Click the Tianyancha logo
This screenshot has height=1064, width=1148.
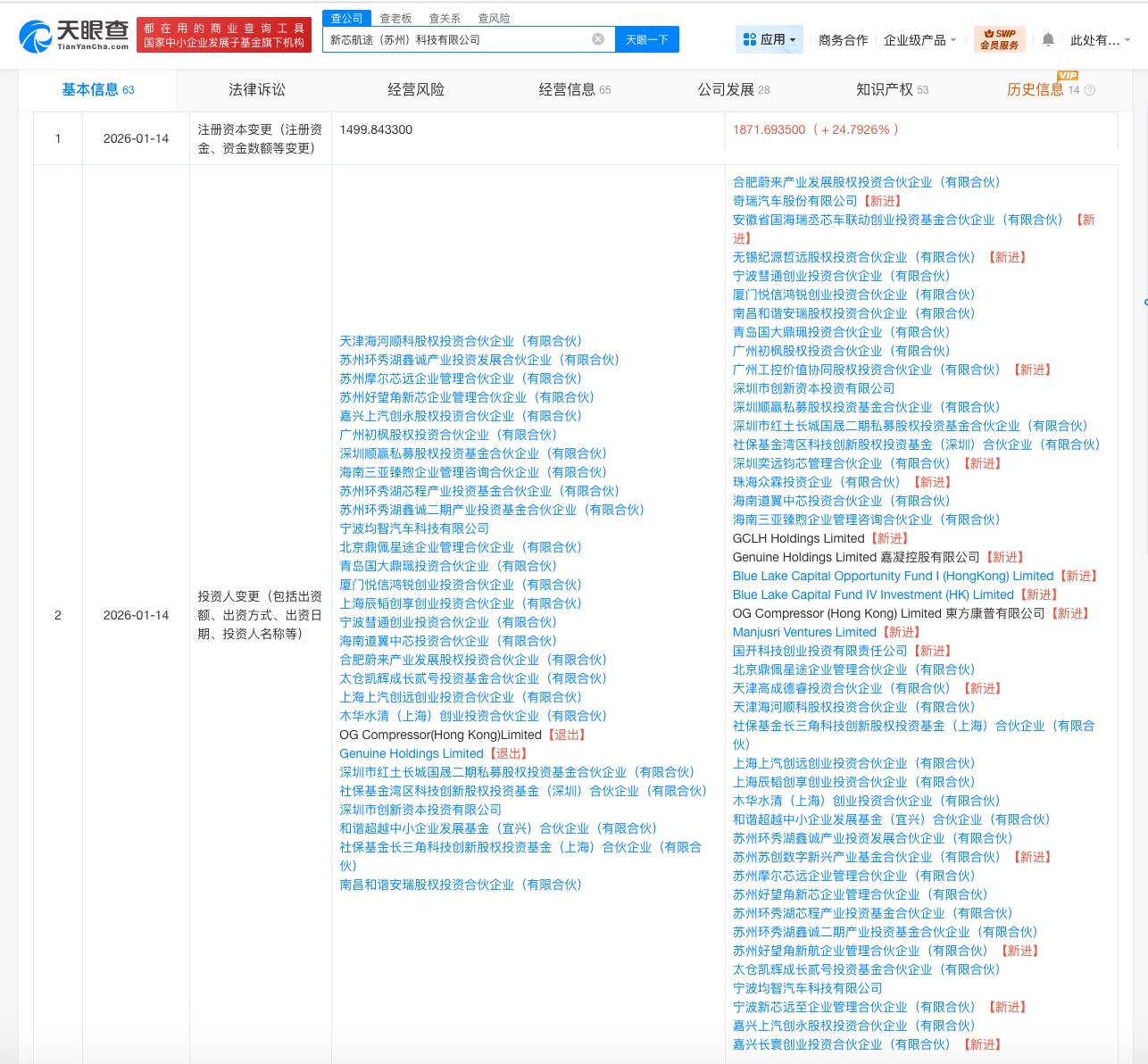[74, 36]
